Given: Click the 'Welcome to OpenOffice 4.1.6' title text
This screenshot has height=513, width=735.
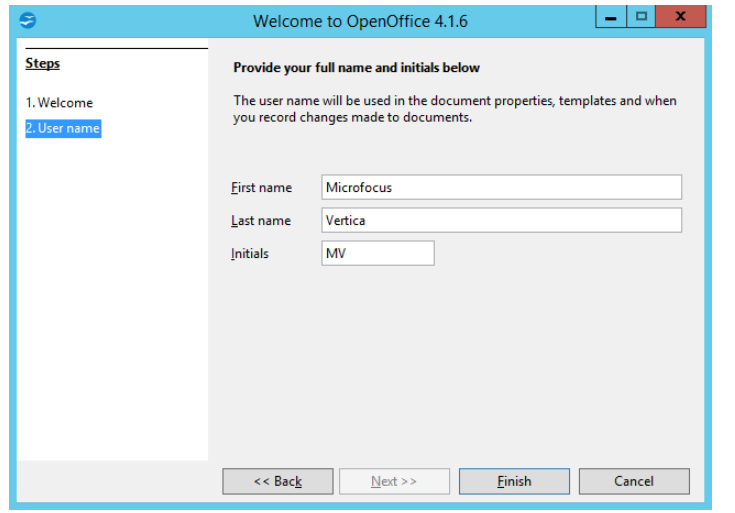Looking at the screenshot, I should [x=360, y=21].
